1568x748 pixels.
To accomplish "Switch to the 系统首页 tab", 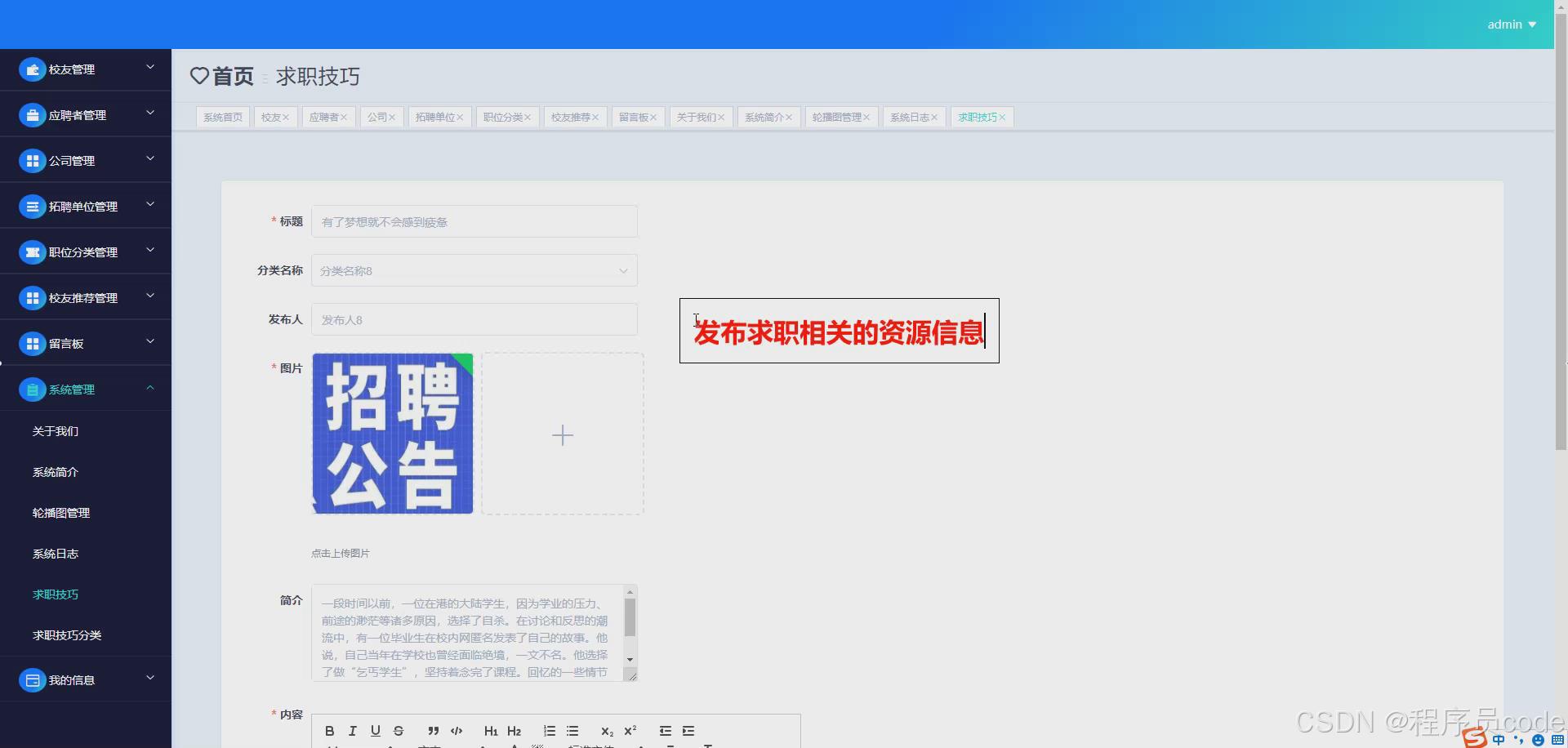I will 222,117.
